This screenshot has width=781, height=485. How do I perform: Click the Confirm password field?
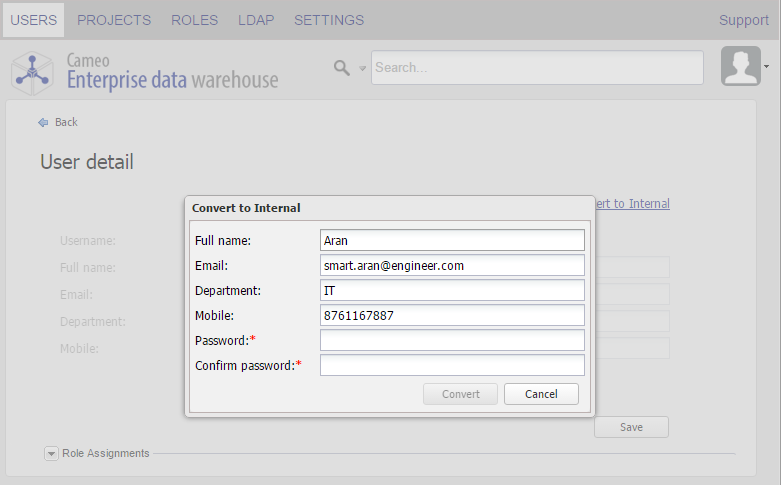[x=452, y=365]
